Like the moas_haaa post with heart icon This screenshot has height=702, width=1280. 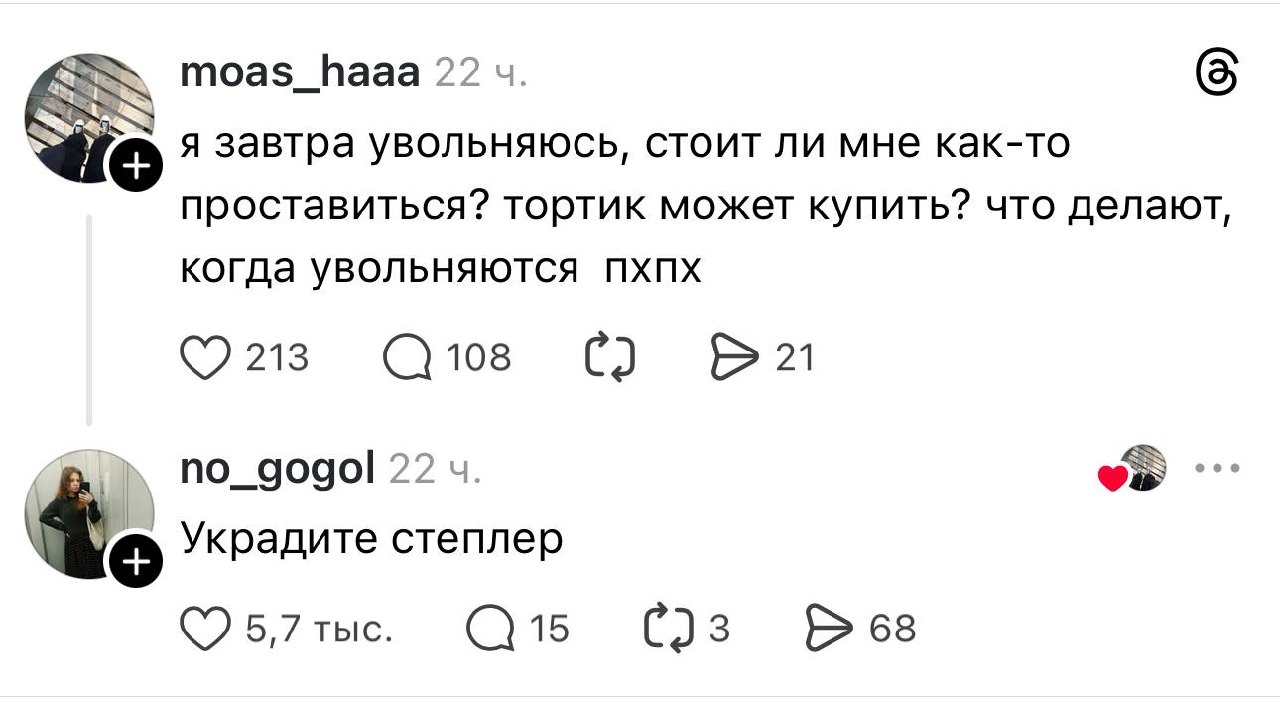(203, 358)
